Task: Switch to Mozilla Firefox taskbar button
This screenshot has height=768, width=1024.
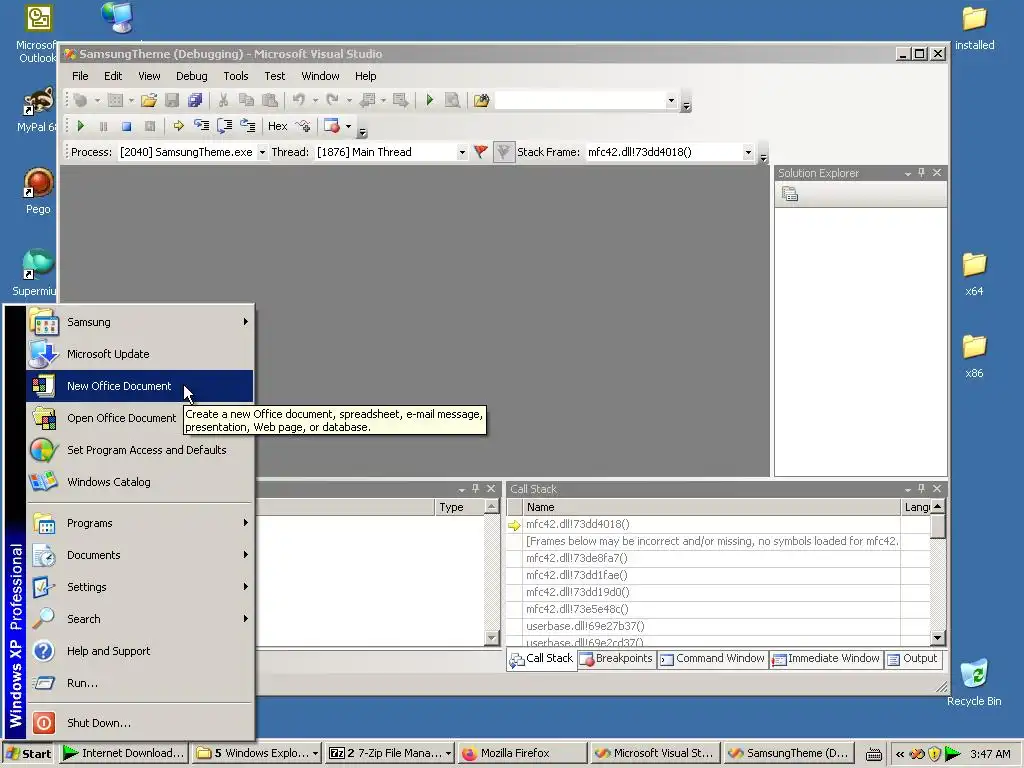Action: coord(521,754)
